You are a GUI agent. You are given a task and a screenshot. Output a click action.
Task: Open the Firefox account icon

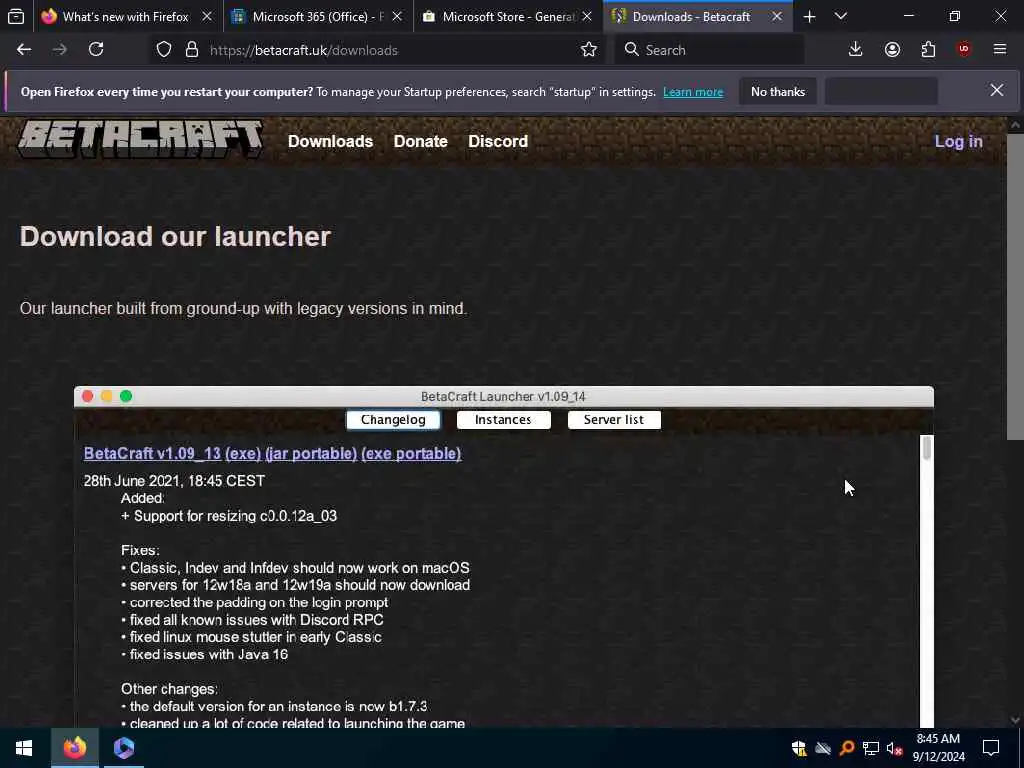[x=892, y=50]
